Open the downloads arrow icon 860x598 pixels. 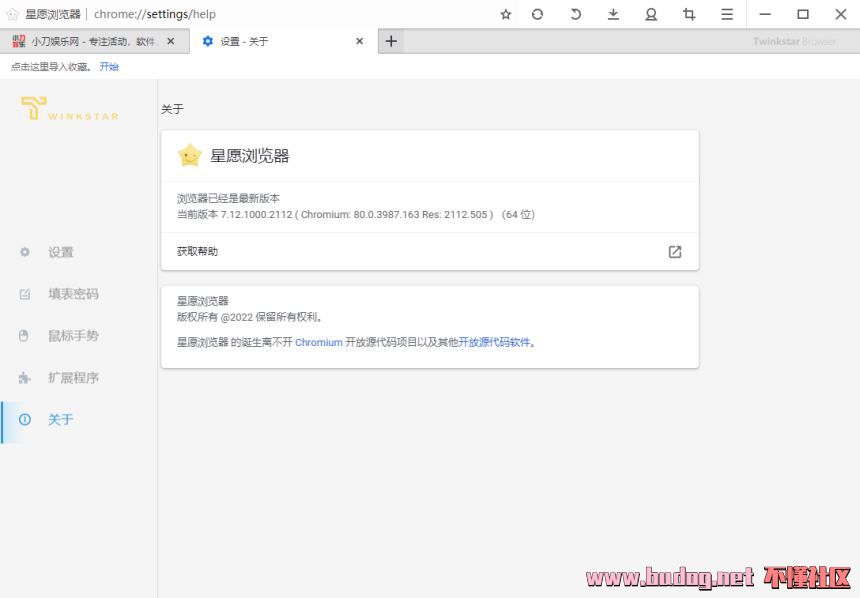pos(613,14)
